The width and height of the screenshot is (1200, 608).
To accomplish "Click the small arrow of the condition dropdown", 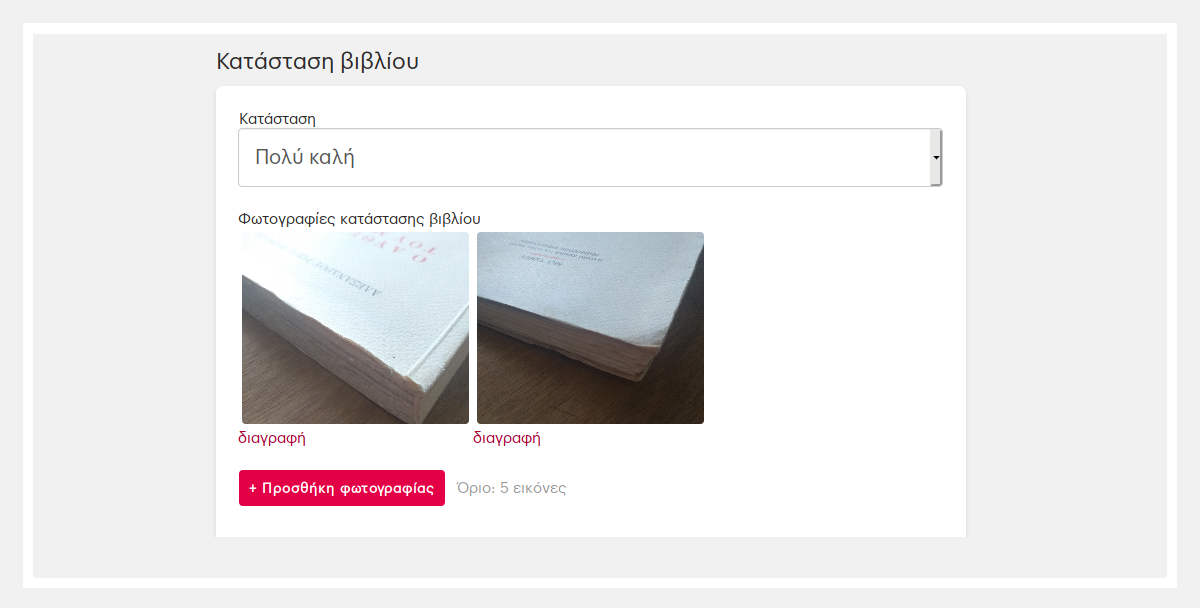I will click(x=936, y=157).
